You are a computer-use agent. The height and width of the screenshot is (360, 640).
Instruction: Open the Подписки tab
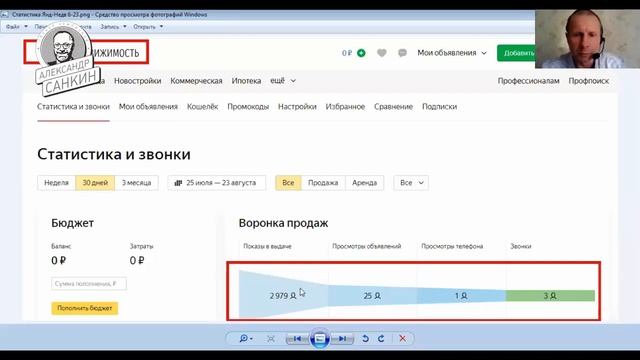[x=440, y=107]
